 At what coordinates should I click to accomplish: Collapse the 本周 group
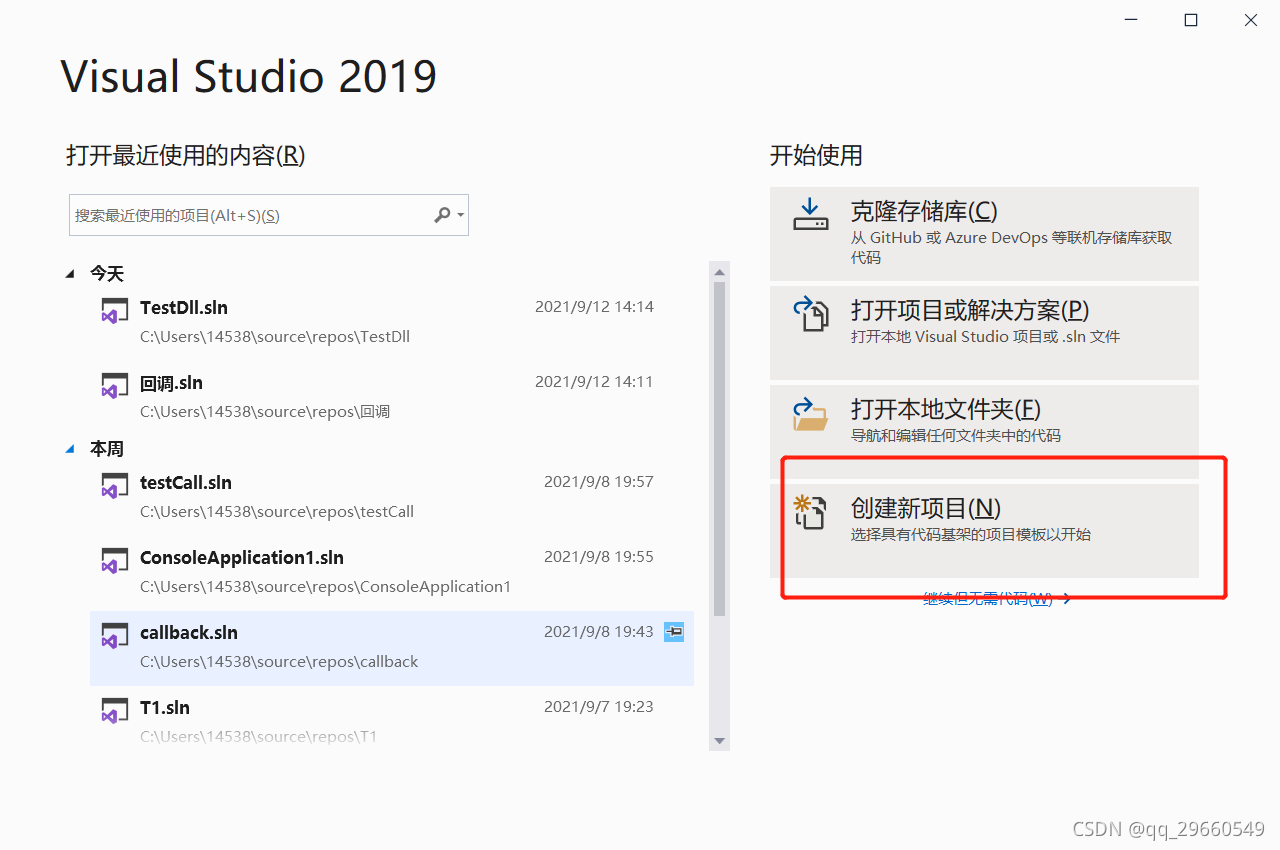tap(70, 449)
